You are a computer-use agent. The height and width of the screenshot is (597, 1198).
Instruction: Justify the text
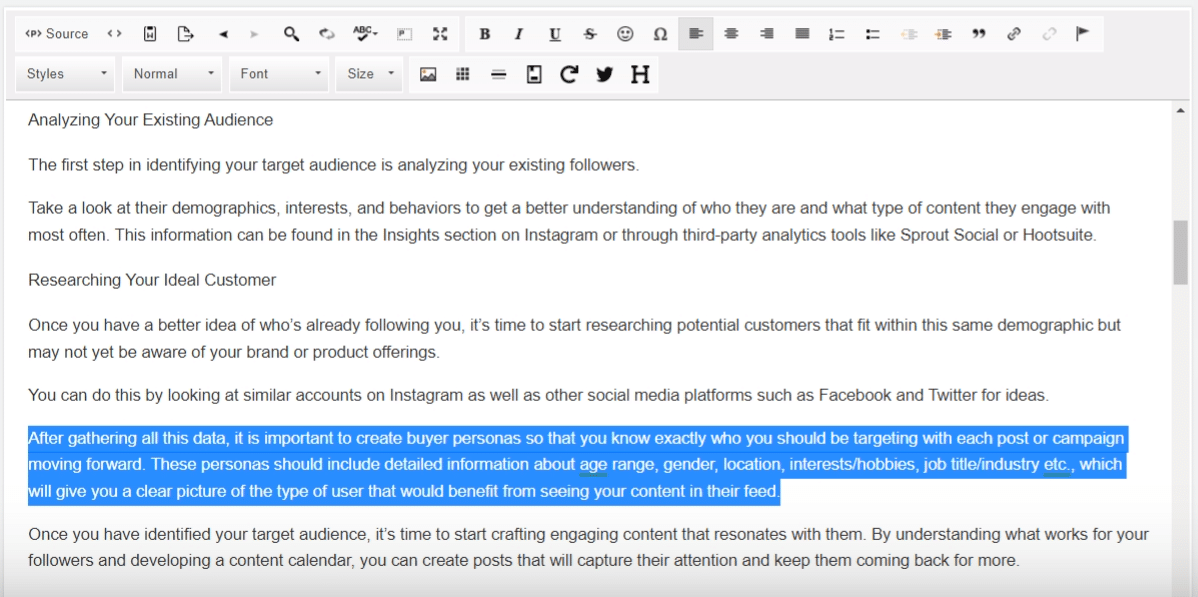point(802,34)
